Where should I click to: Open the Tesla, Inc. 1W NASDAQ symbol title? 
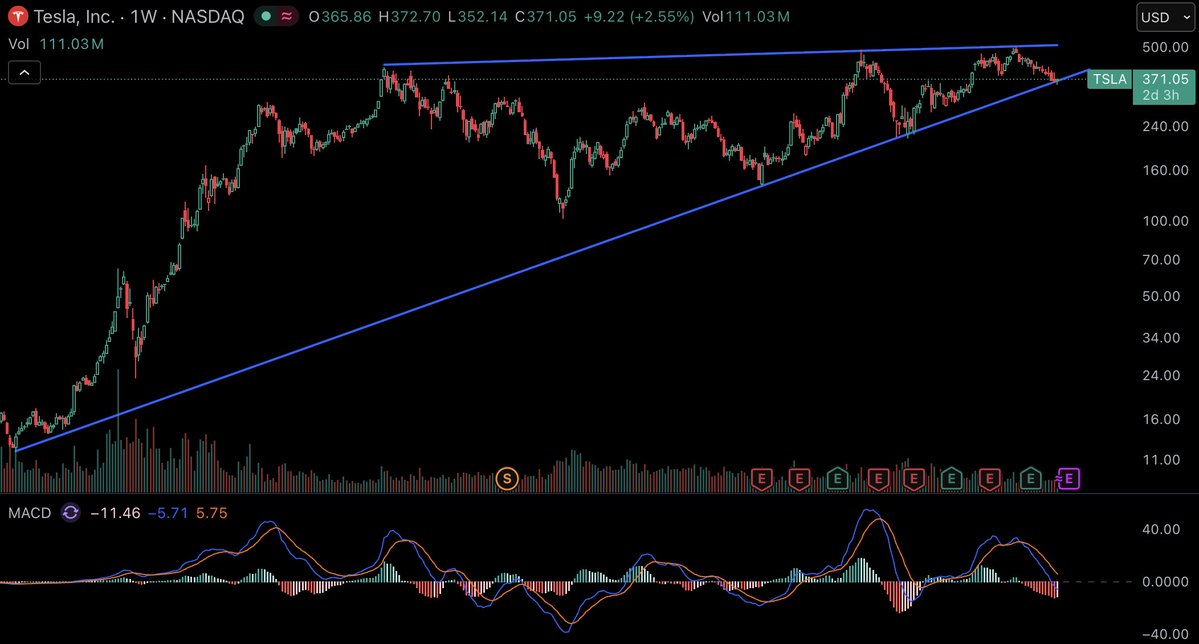(x=138, y=16)
